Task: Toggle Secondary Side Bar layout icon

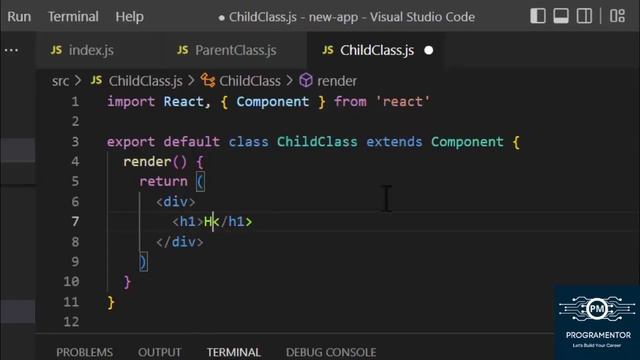Action: pos(584,16)
